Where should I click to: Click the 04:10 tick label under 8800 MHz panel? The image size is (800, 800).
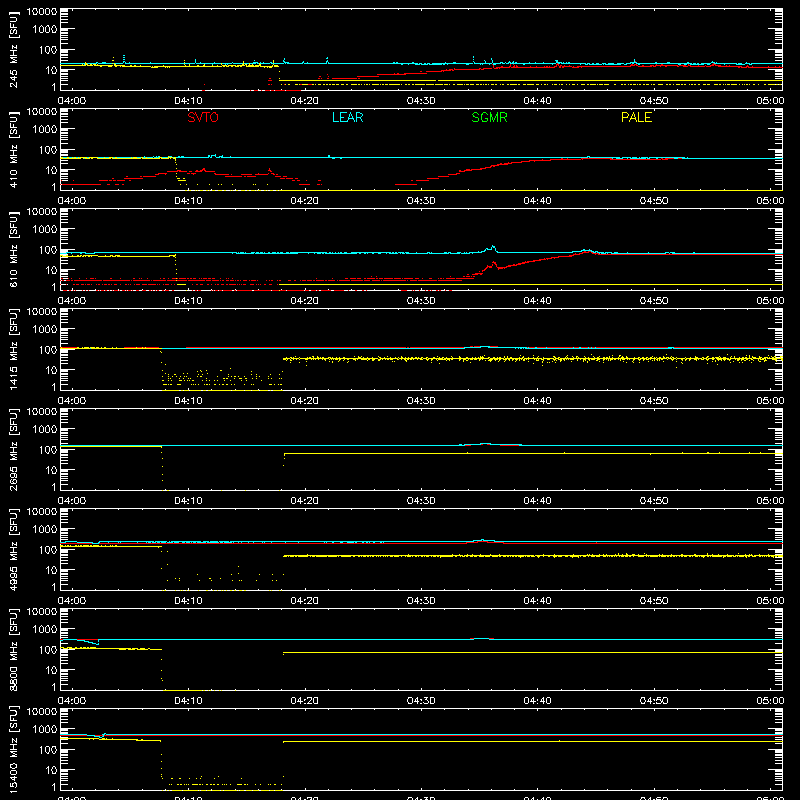[x=188, y=701]
